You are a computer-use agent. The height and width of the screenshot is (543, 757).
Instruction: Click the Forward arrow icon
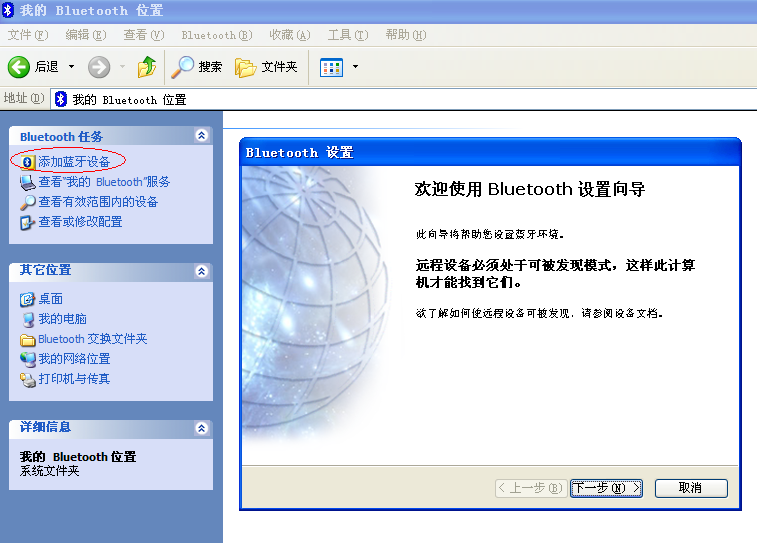coord(99,67)
